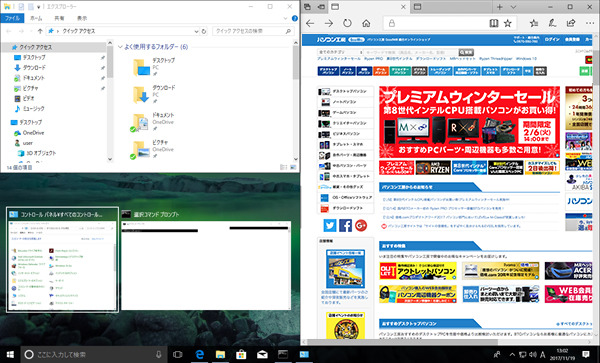600x363 pixels.
Task: Refresh Explorer folder view
Action: tap(204, 31)
